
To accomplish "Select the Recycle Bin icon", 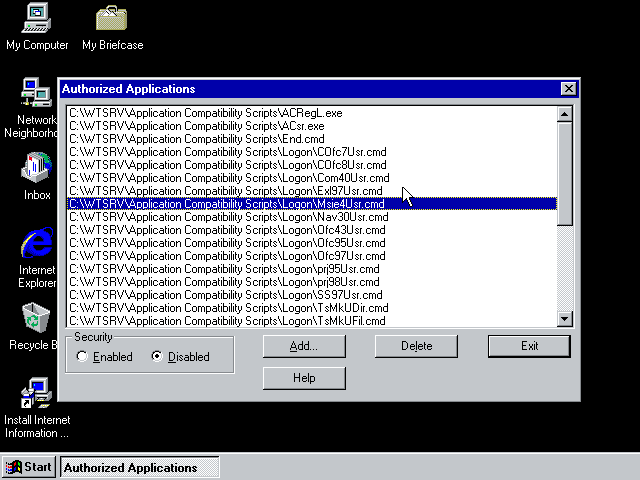I will point(37,320).
